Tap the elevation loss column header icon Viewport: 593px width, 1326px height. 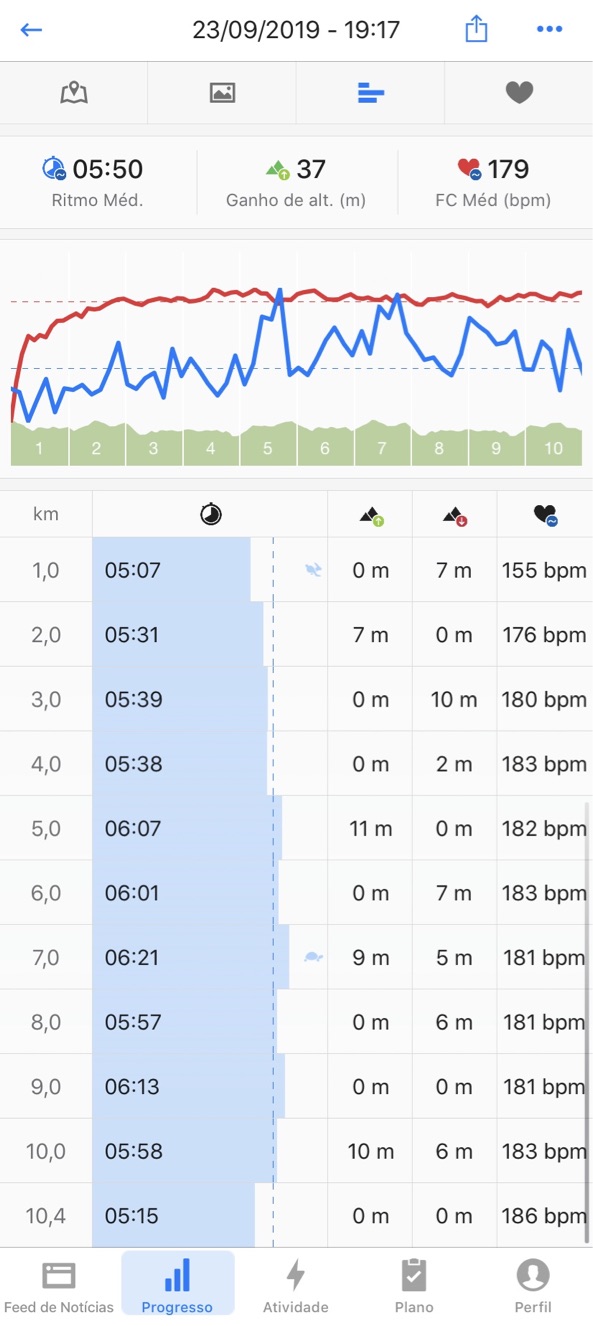click(x=455, y=516)
